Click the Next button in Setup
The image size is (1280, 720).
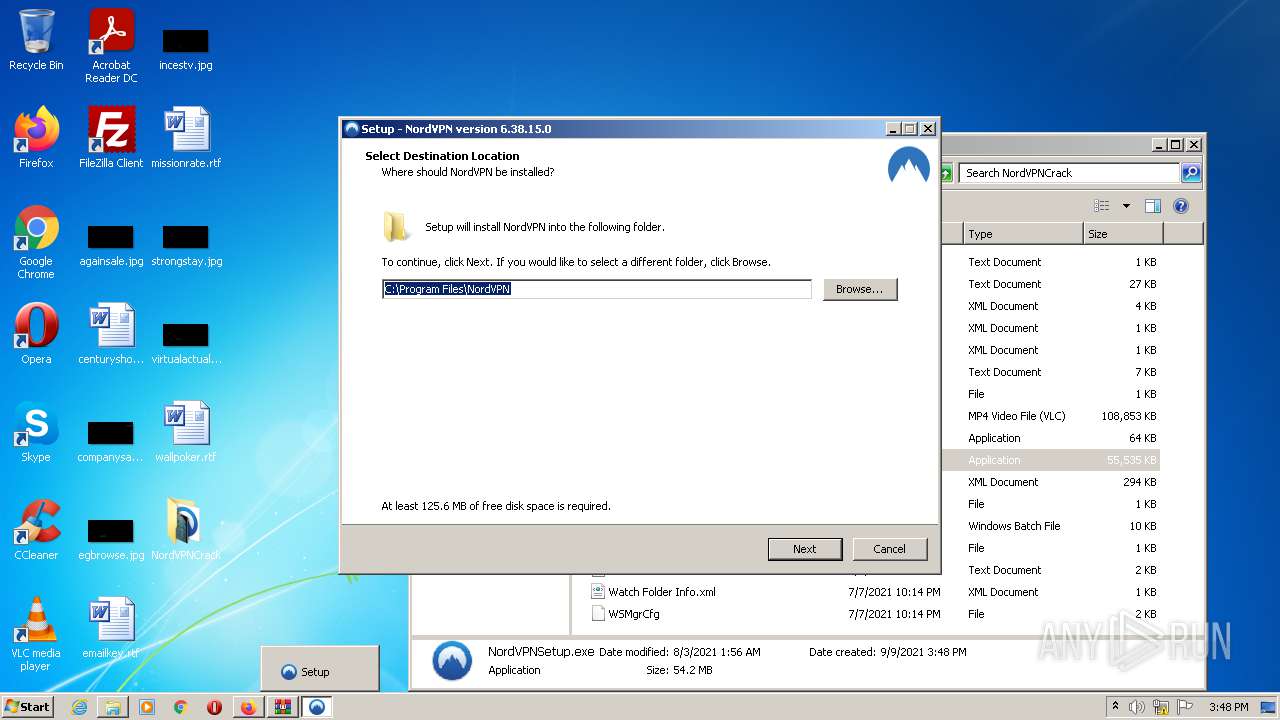pos(805,549)
